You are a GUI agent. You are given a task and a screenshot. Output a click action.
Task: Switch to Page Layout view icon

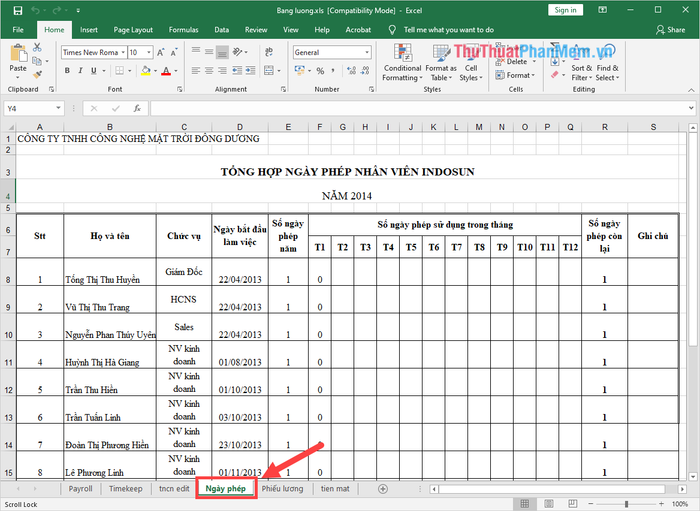click(549, 504)
